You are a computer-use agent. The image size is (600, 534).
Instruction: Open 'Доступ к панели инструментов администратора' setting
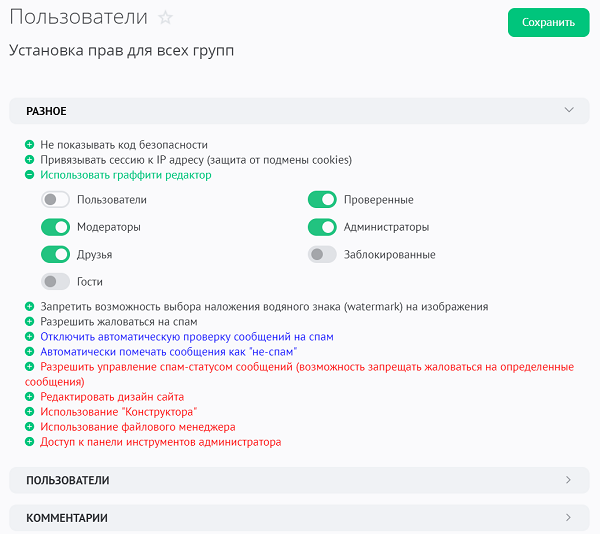point(160,442)
